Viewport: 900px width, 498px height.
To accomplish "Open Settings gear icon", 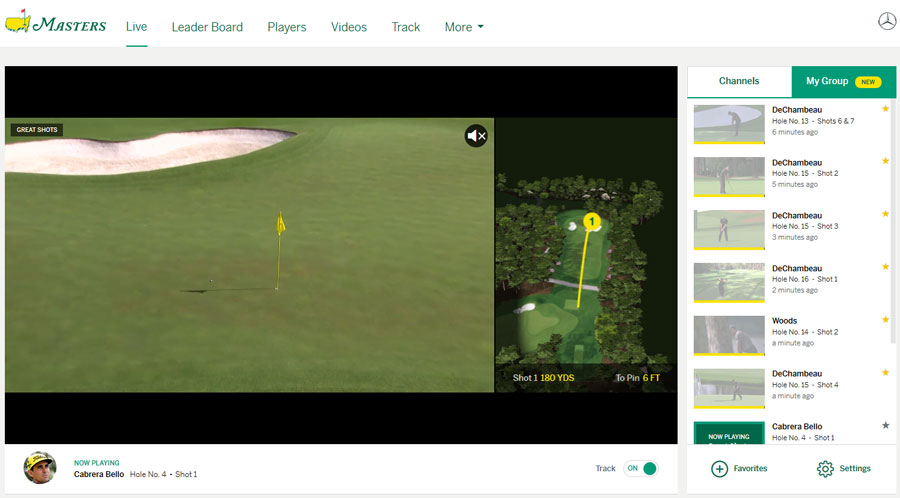I will point(825,469).
